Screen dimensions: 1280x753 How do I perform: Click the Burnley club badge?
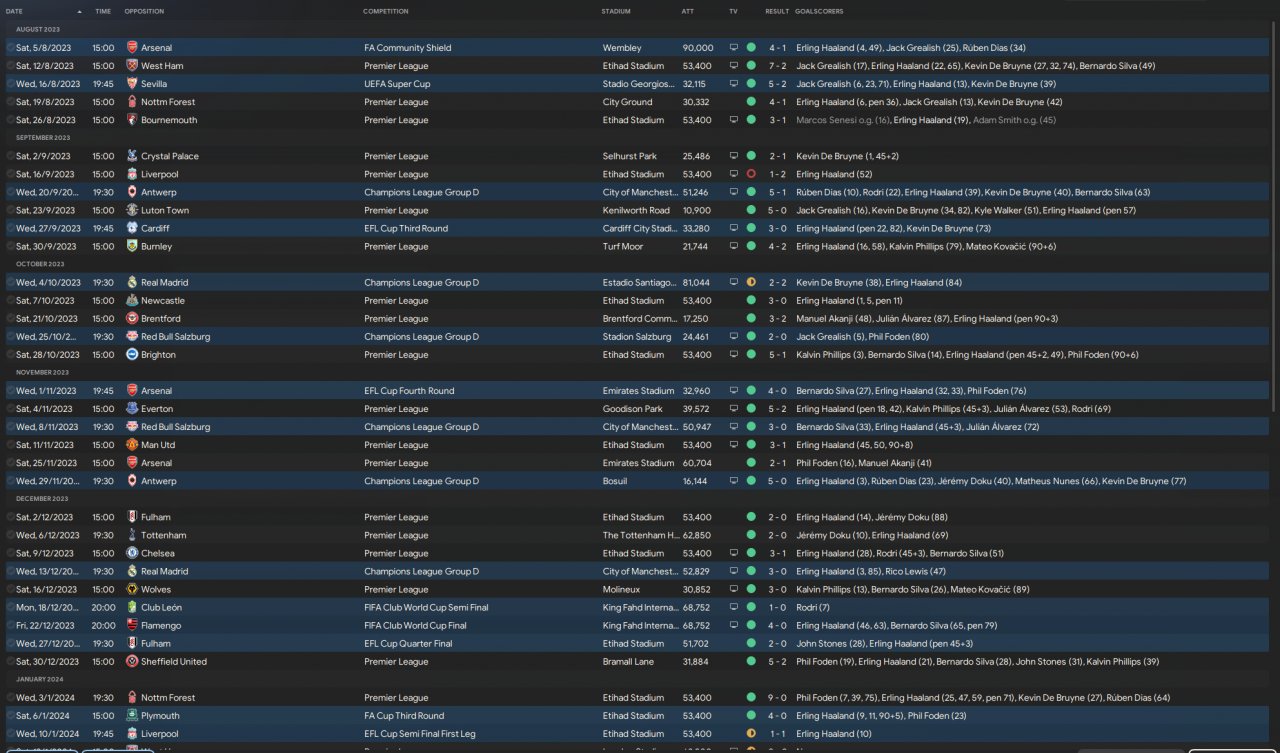tap(132, 246)
